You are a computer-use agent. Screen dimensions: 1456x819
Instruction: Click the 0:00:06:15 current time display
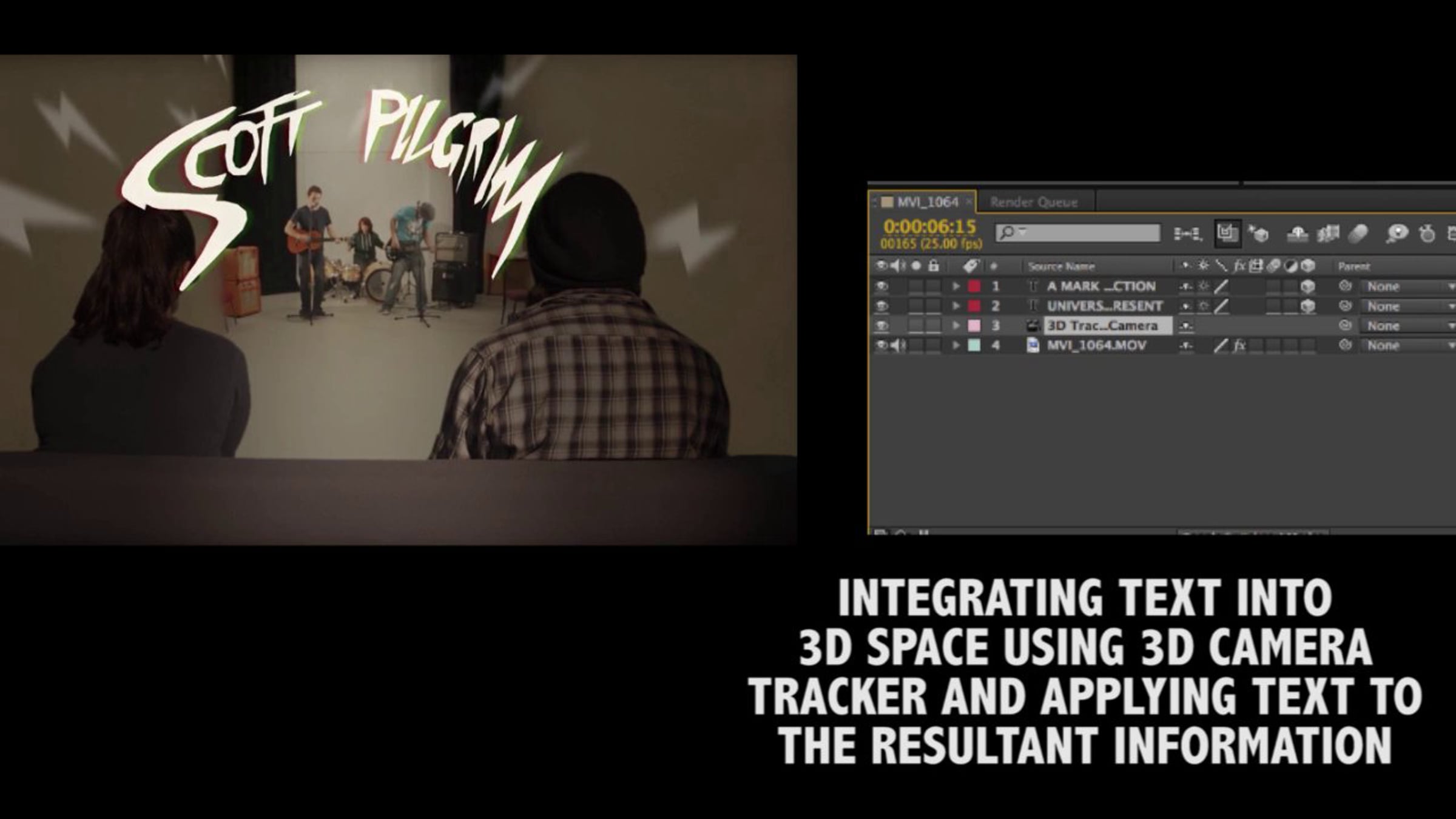[929, 227]
